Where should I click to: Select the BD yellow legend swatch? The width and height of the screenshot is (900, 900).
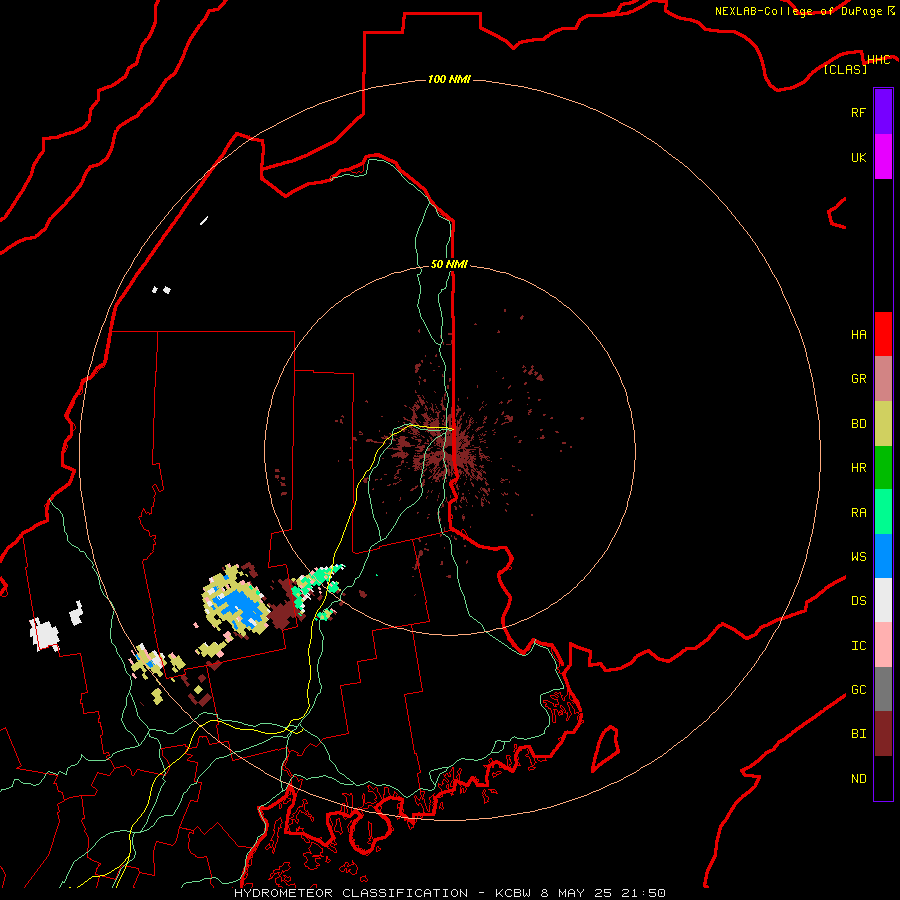(x=883, y=424)
